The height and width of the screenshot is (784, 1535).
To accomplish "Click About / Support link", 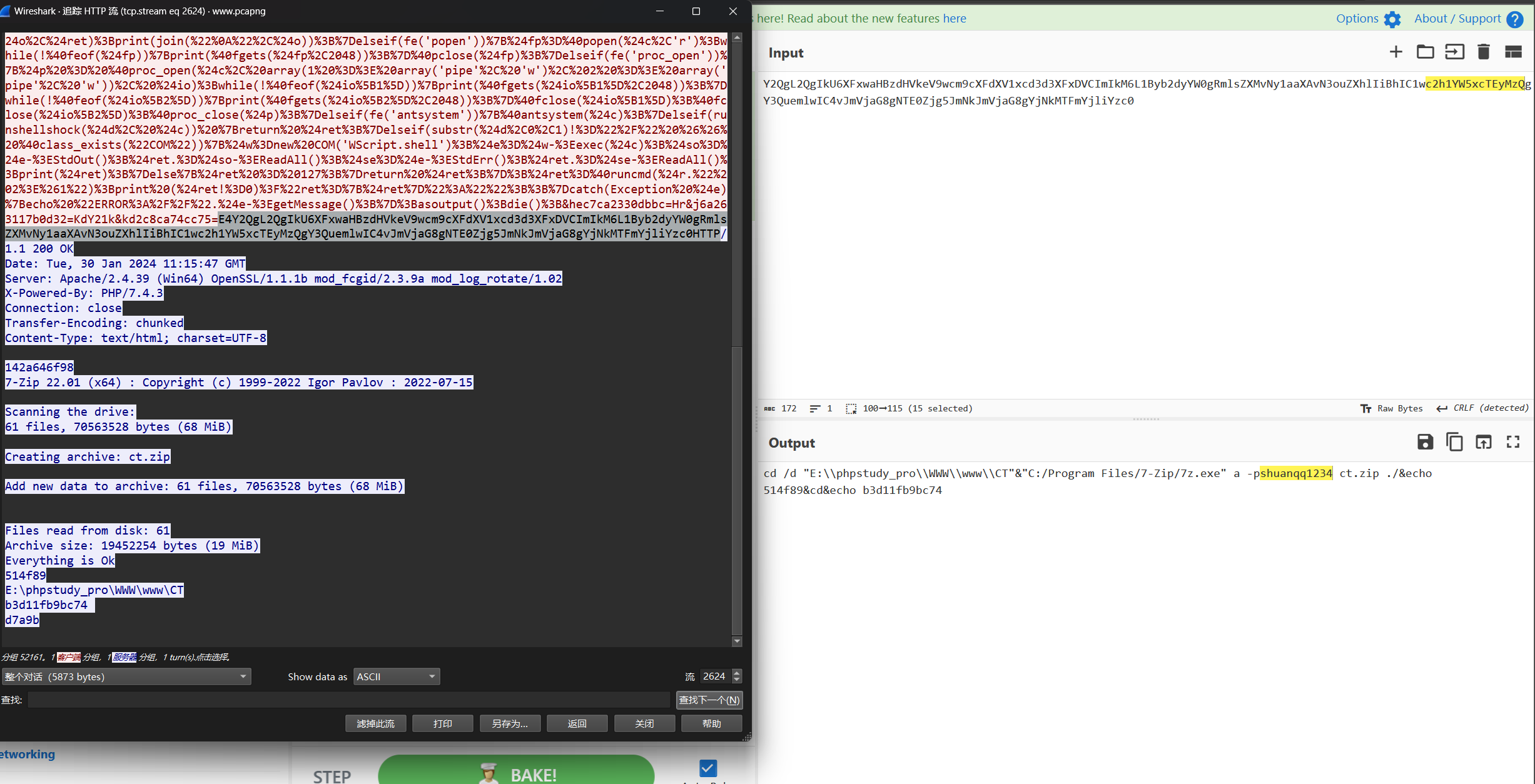I will [1457, 19].
